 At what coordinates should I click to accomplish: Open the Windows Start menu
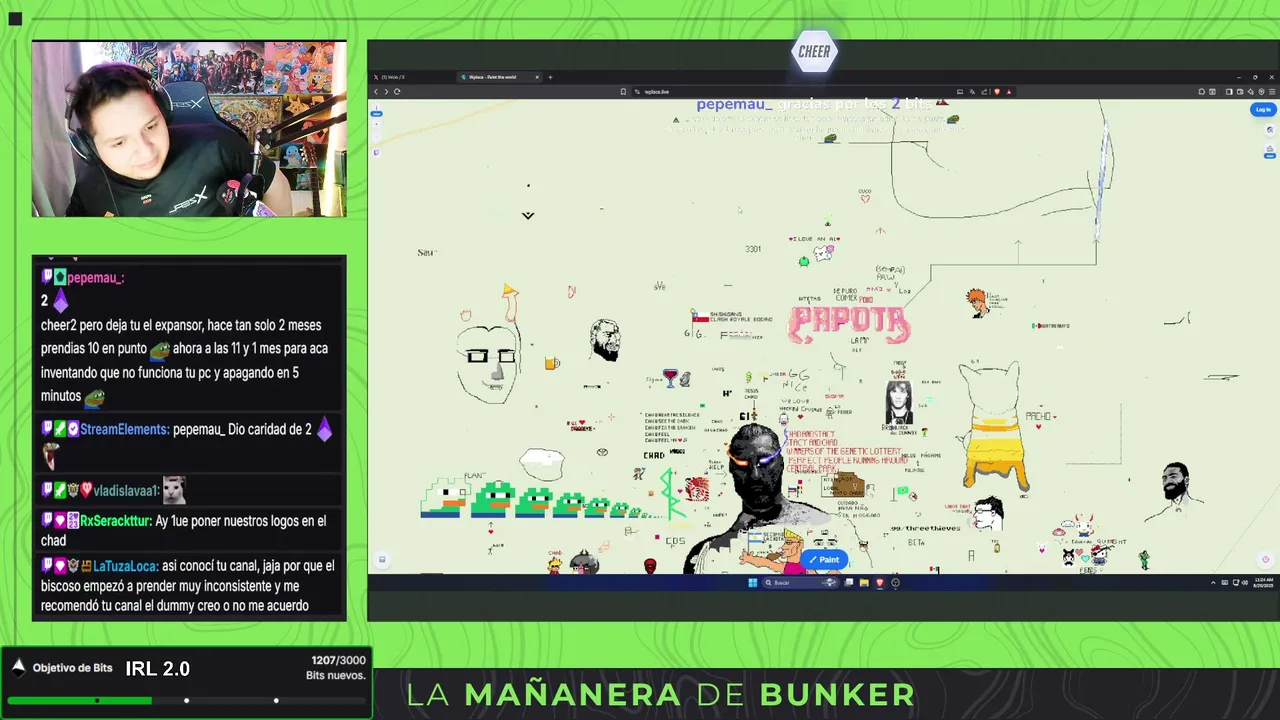753,583
